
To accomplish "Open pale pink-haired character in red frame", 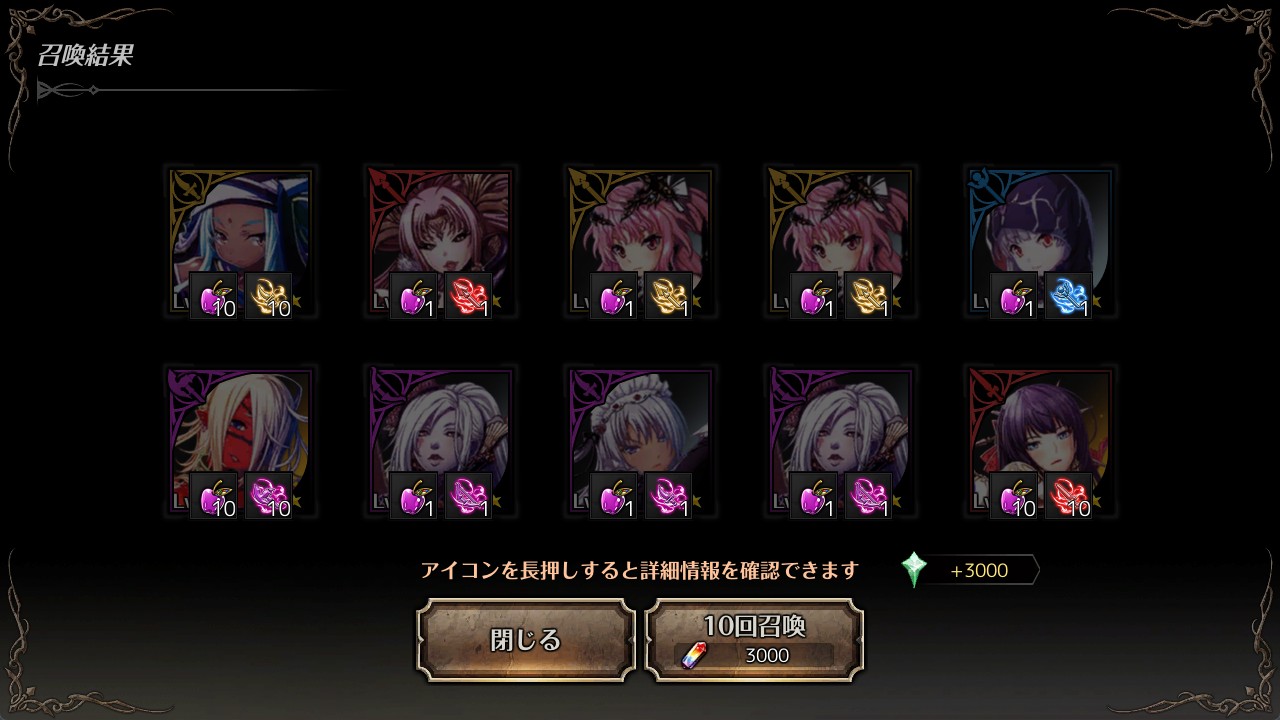I will (440, 242).
